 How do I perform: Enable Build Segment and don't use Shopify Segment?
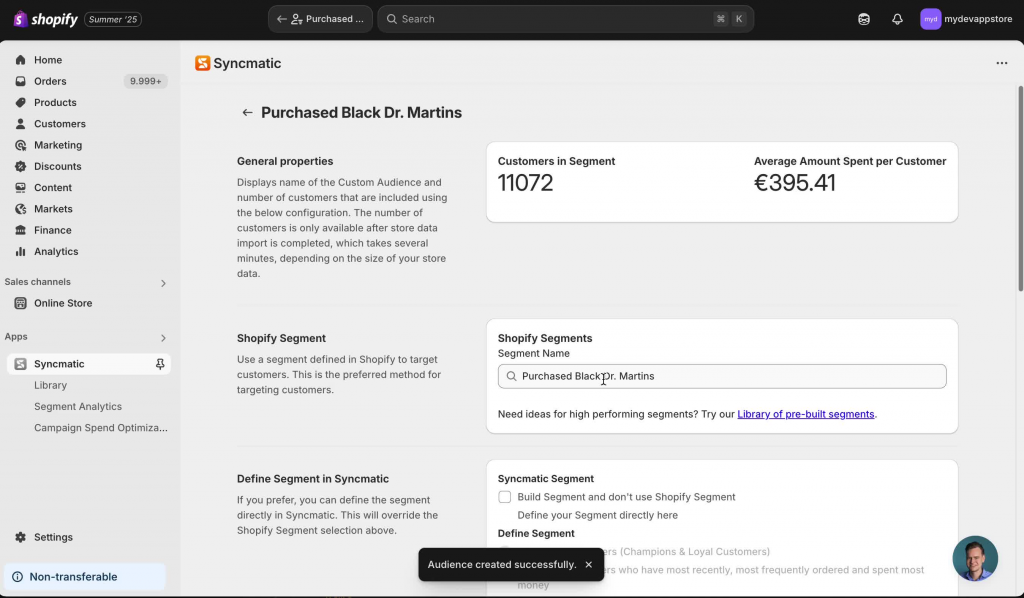point(504,497)
